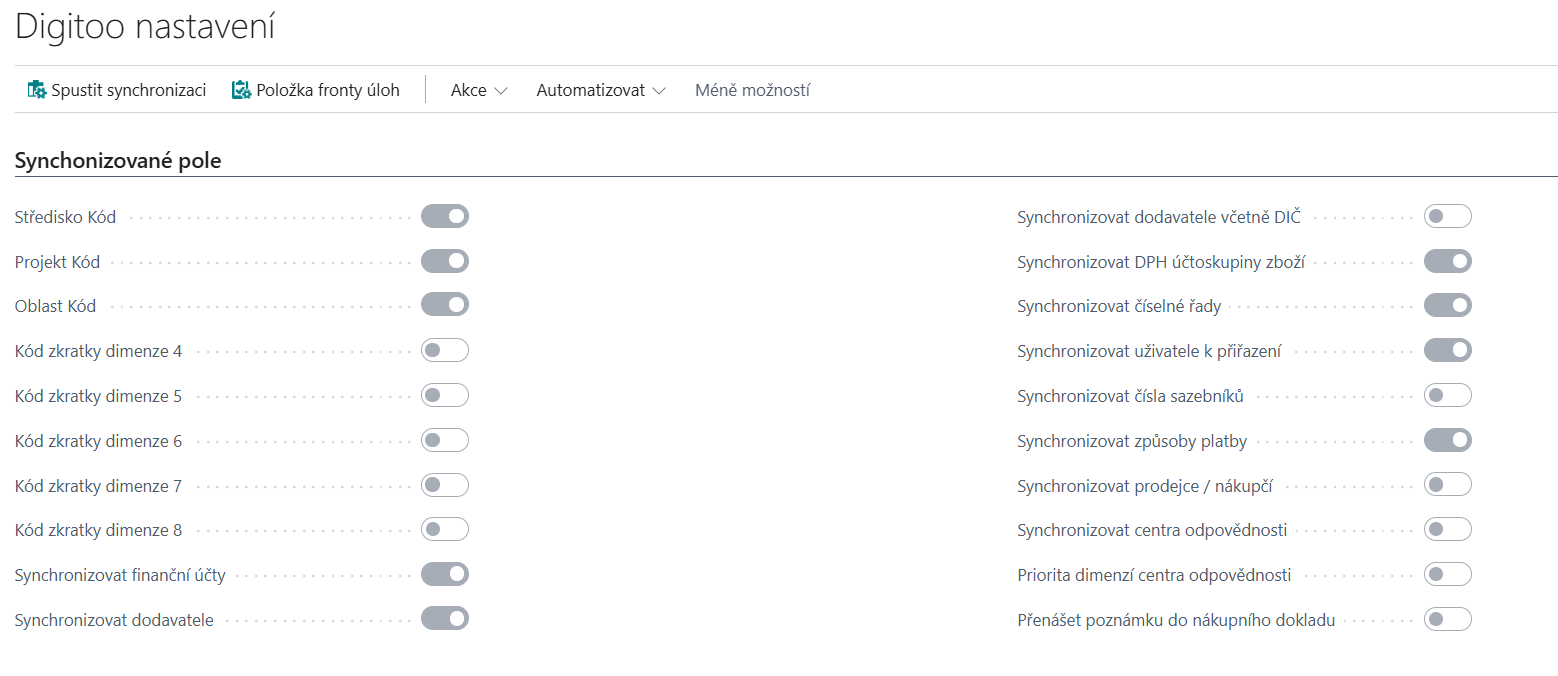This screenshot has width=1558, height=676.
Task: Click the Projekt Kód label
Action: (58, 262)
